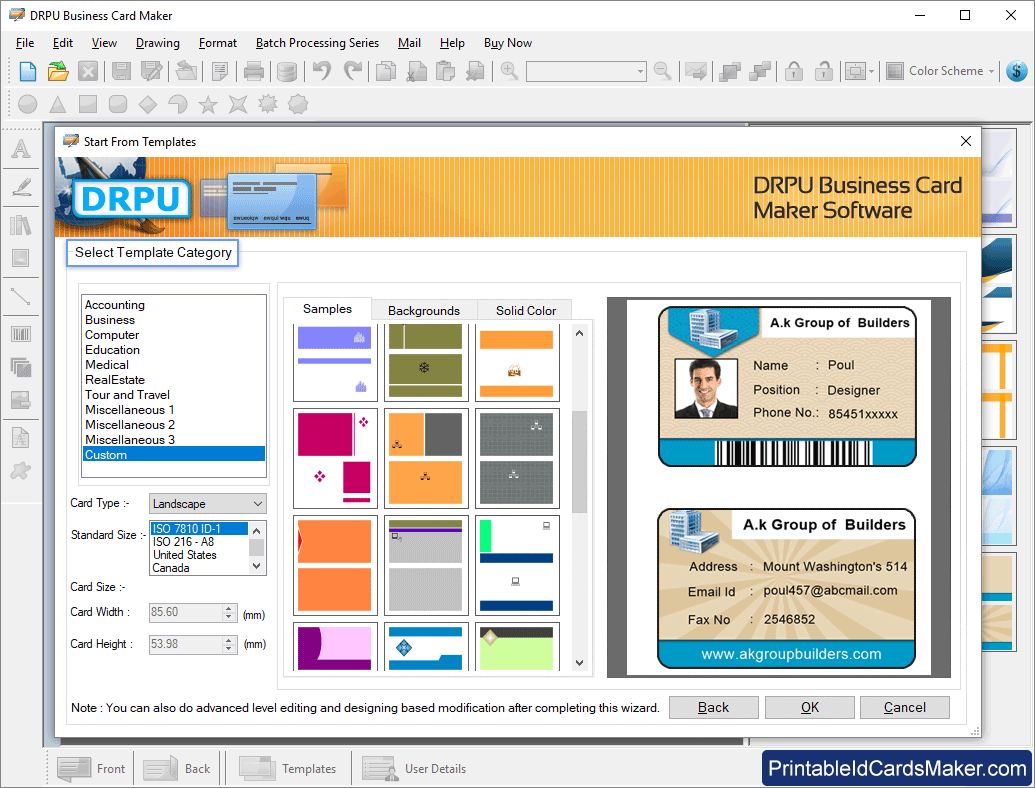Click the Undo arrow icon
Viewport: 1035px width, 788px height.
pos(322,71)
